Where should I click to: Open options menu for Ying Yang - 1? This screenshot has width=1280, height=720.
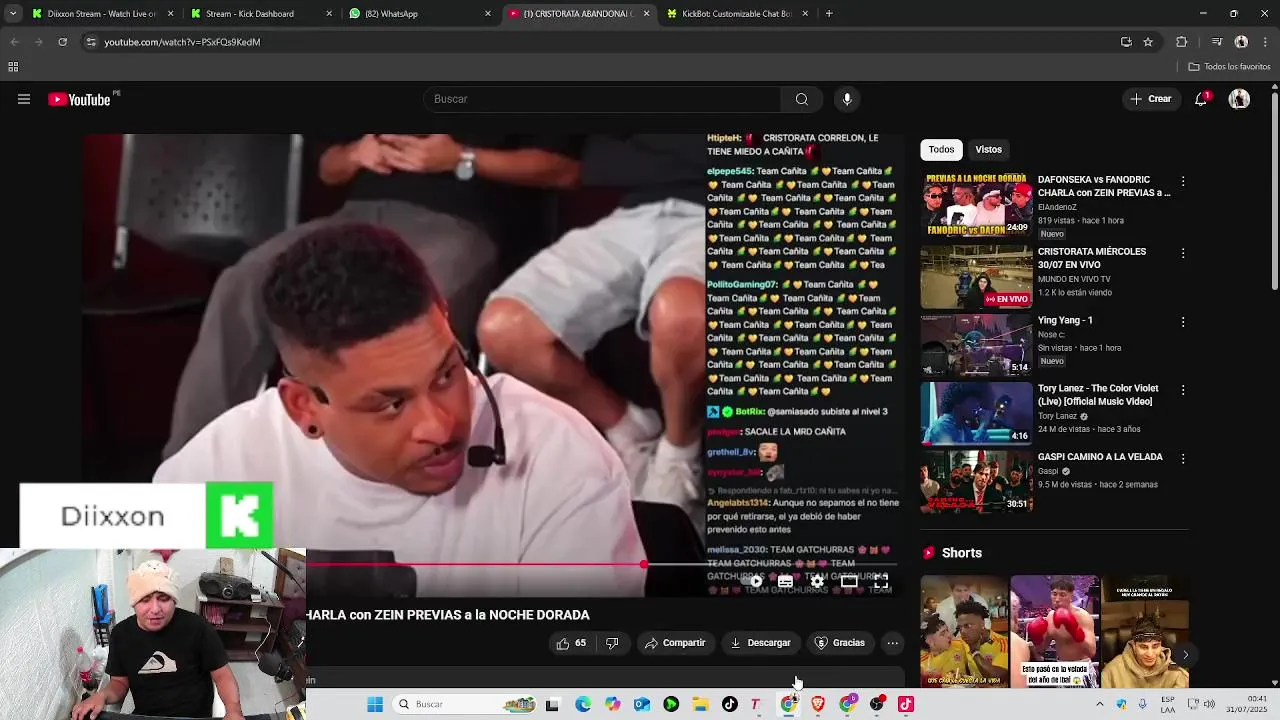point(1183,322)
